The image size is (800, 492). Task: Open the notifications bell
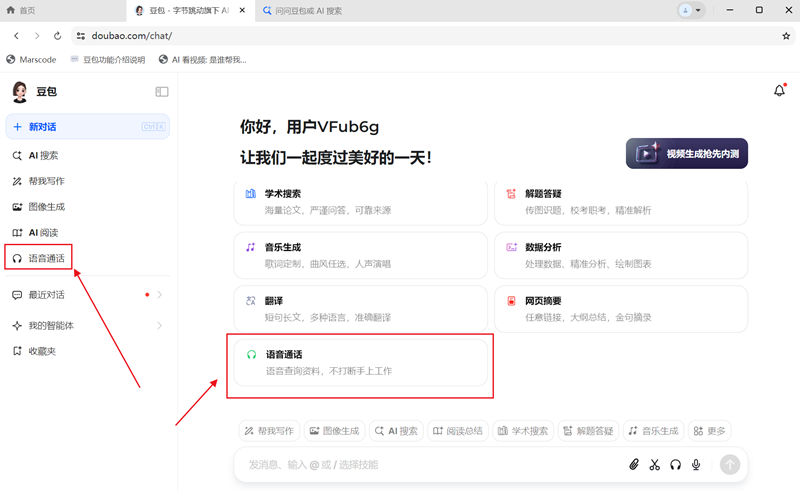click(779, 90)
